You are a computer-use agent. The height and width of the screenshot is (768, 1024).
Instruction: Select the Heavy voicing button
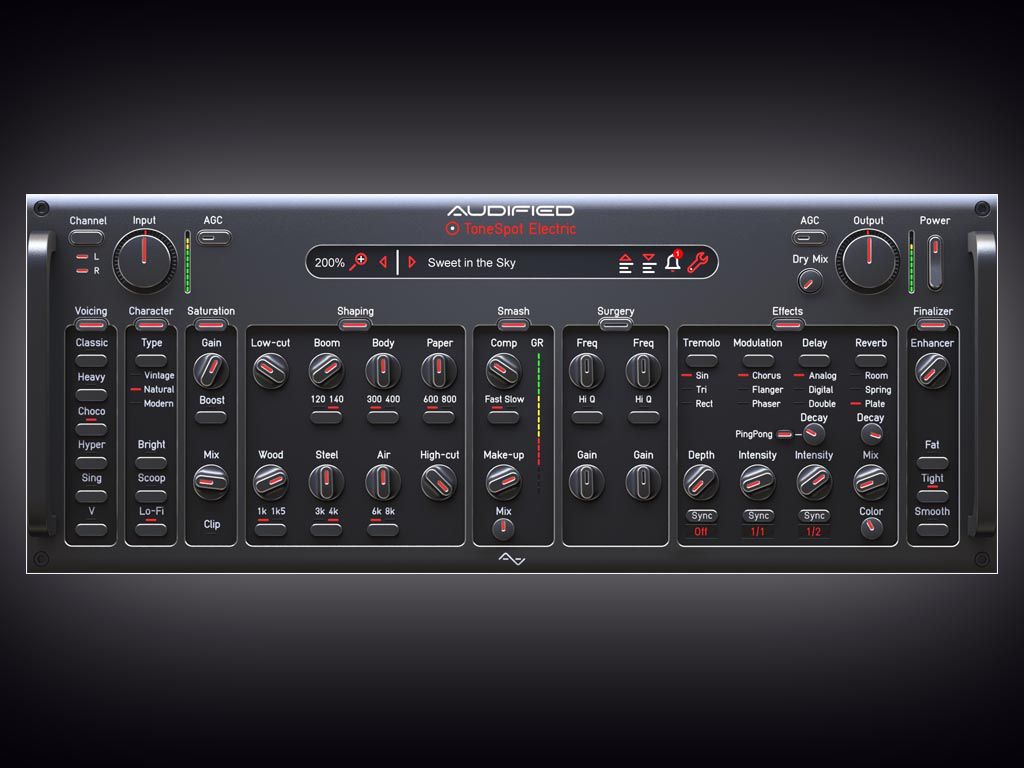pos(91,394)
